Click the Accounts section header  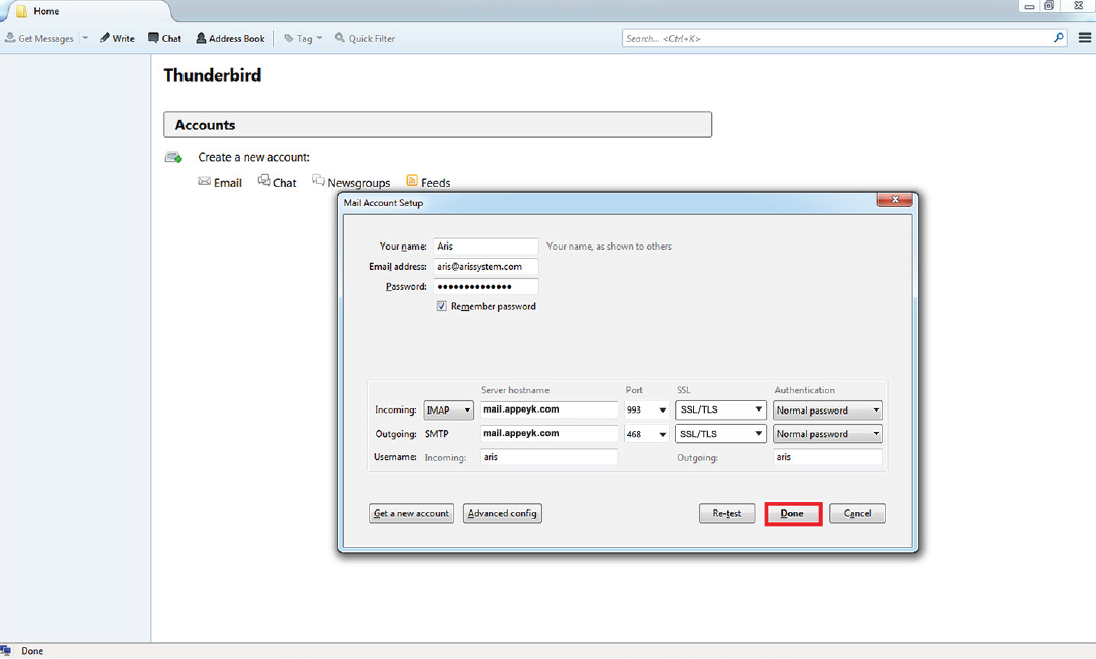[438, 124]
